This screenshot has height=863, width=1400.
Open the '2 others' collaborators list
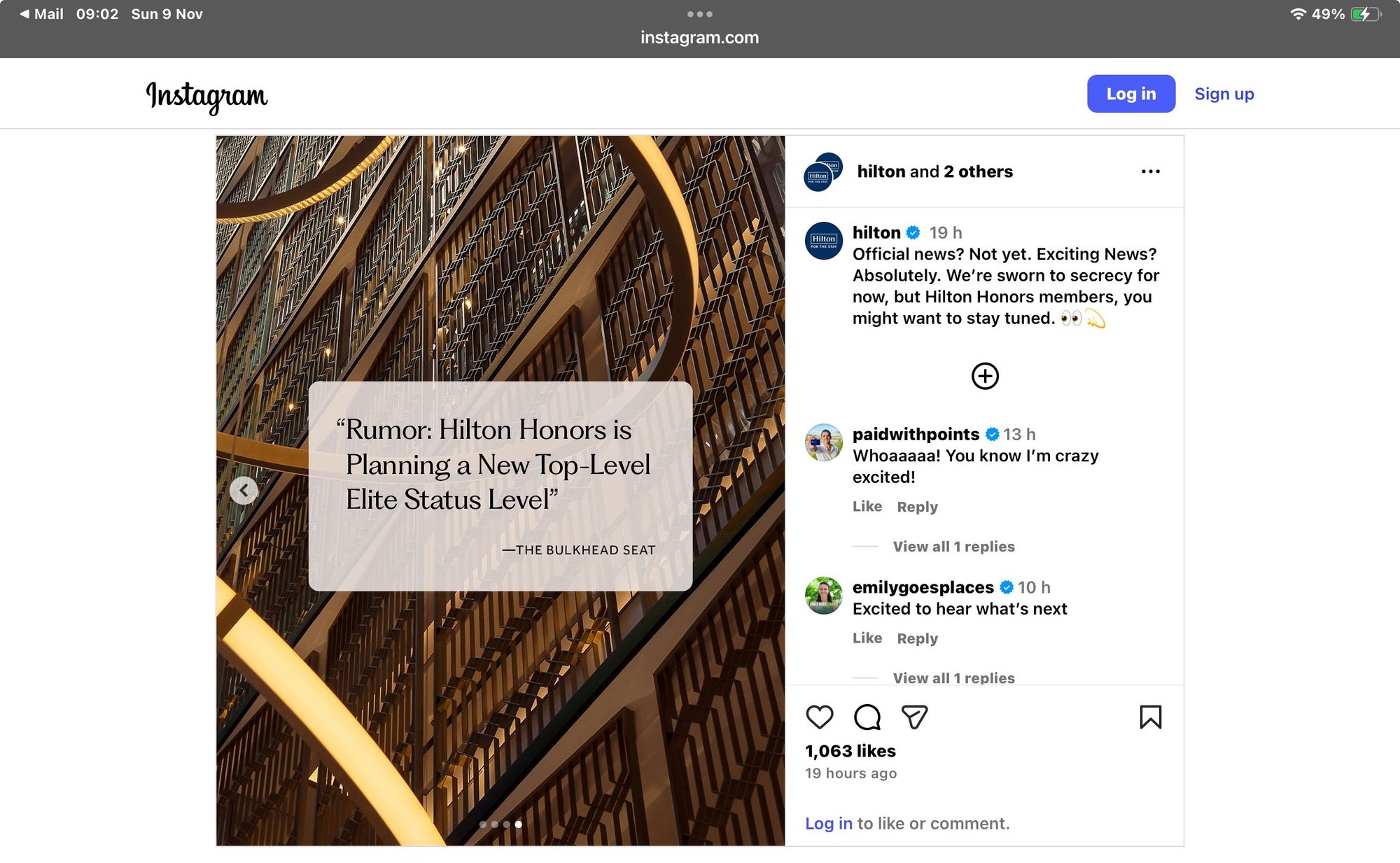tap(978, 171)
